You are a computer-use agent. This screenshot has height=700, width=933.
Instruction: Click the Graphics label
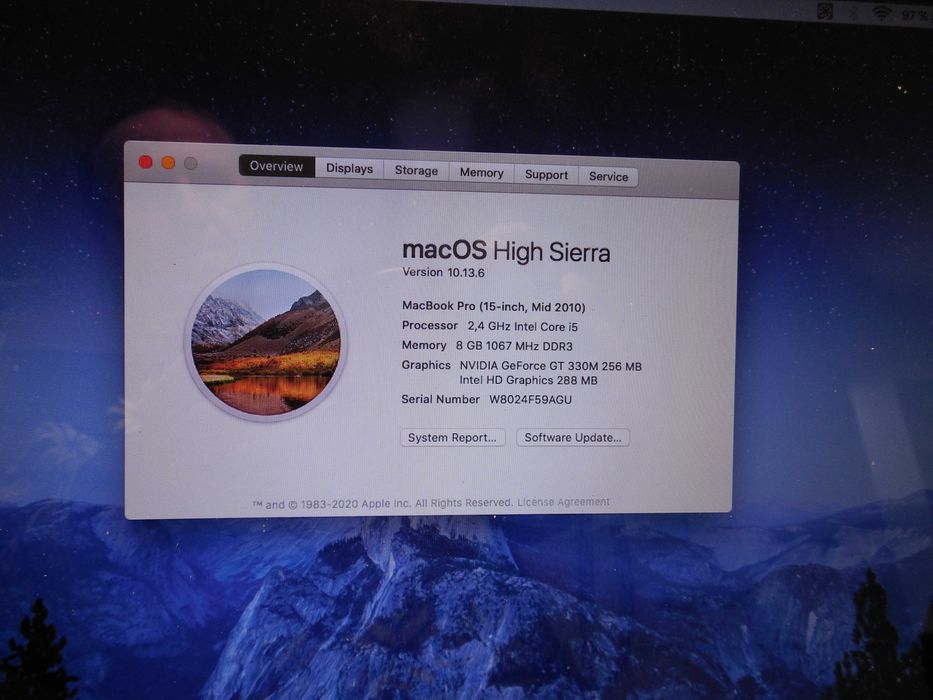pyautogui.click(x=426, y=365)
